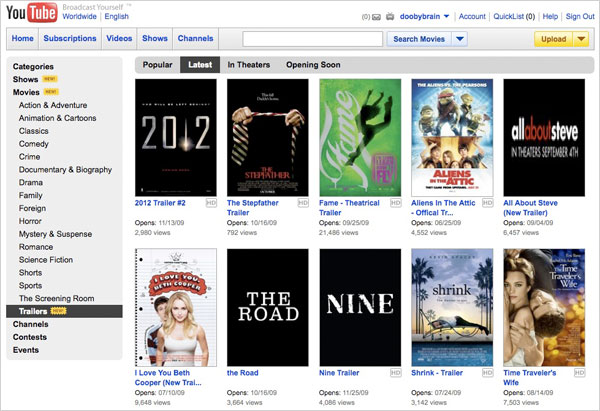Open the 2012 Trailer #2 title link
Image resolution: width=600 pixels, height=411 pixels.
tap(160, 203)
